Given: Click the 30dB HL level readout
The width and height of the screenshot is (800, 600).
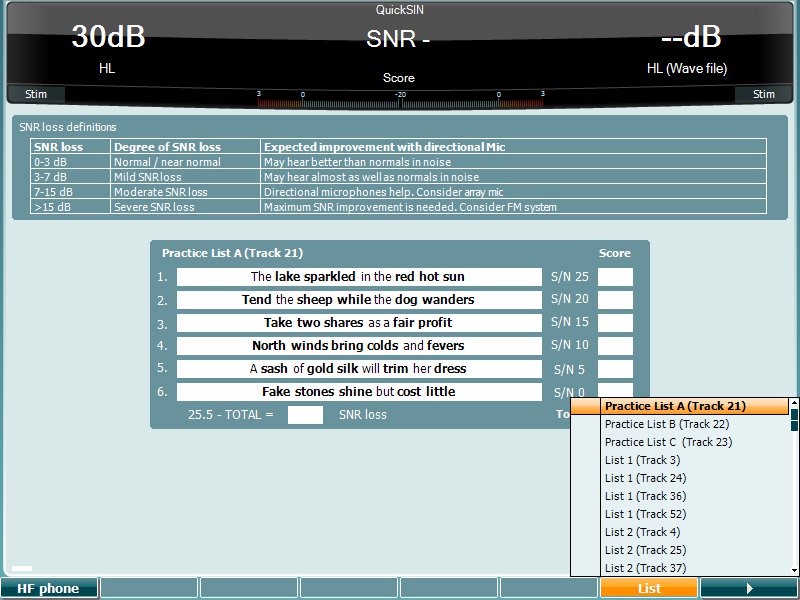Looking at the screenshot, I should coord(108,47).
